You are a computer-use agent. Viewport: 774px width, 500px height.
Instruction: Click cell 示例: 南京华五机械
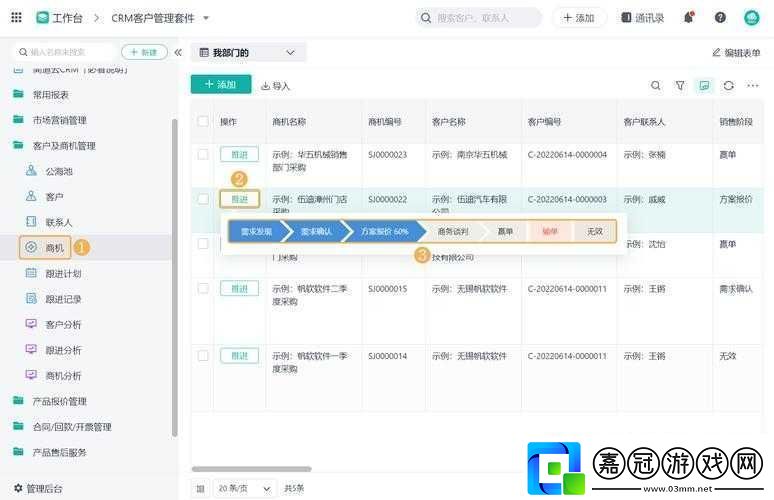469,154
